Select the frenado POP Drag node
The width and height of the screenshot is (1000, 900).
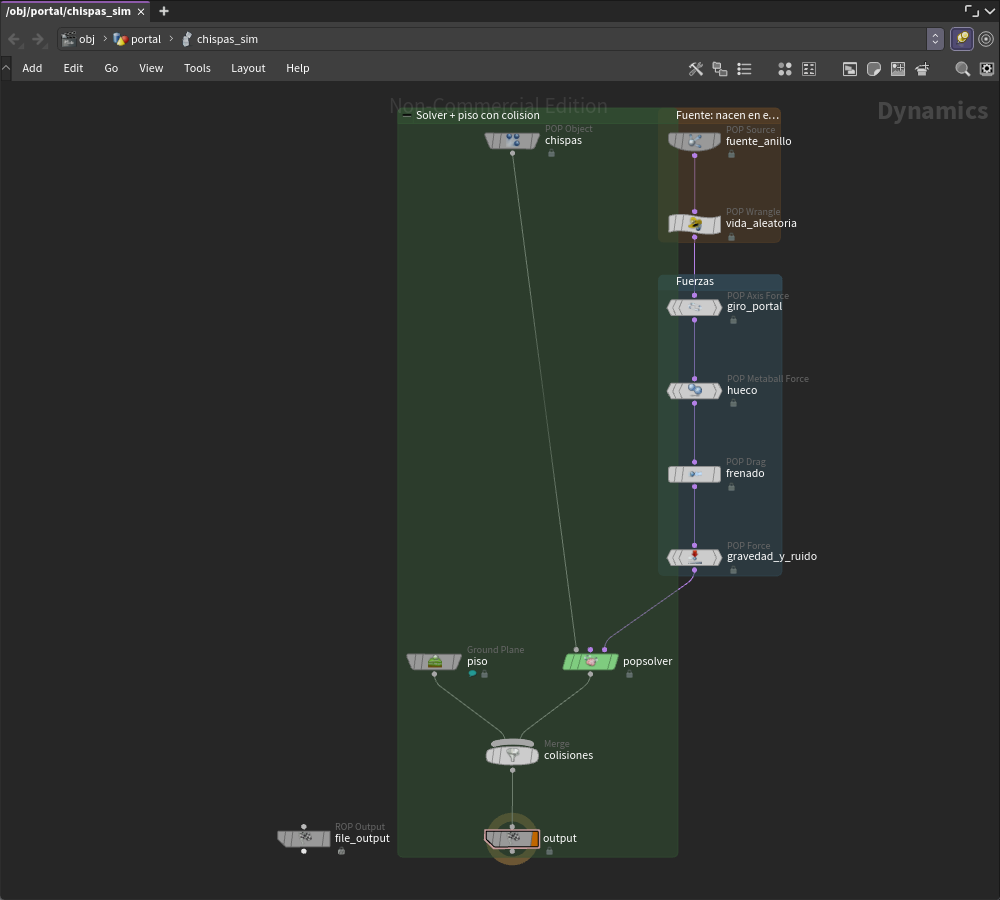tap(695, 474)
